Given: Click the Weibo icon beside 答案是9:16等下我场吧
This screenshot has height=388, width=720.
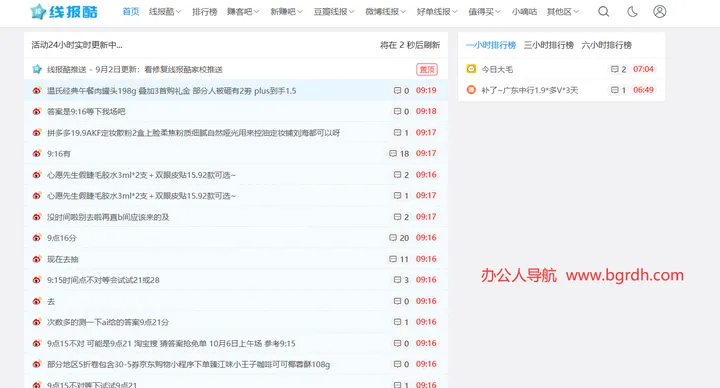Looking at the screenshot, I should tap(37, 112).
